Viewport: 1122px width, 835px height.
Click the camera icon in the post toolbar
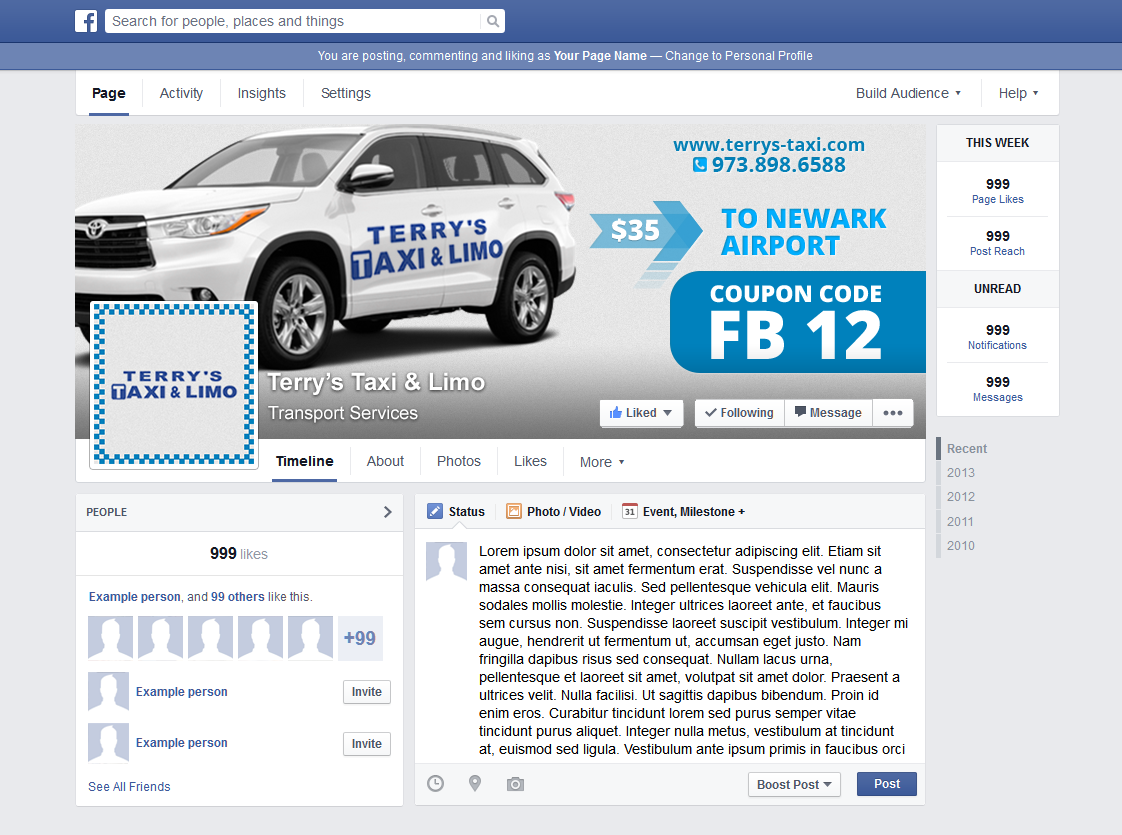[515, 784]
